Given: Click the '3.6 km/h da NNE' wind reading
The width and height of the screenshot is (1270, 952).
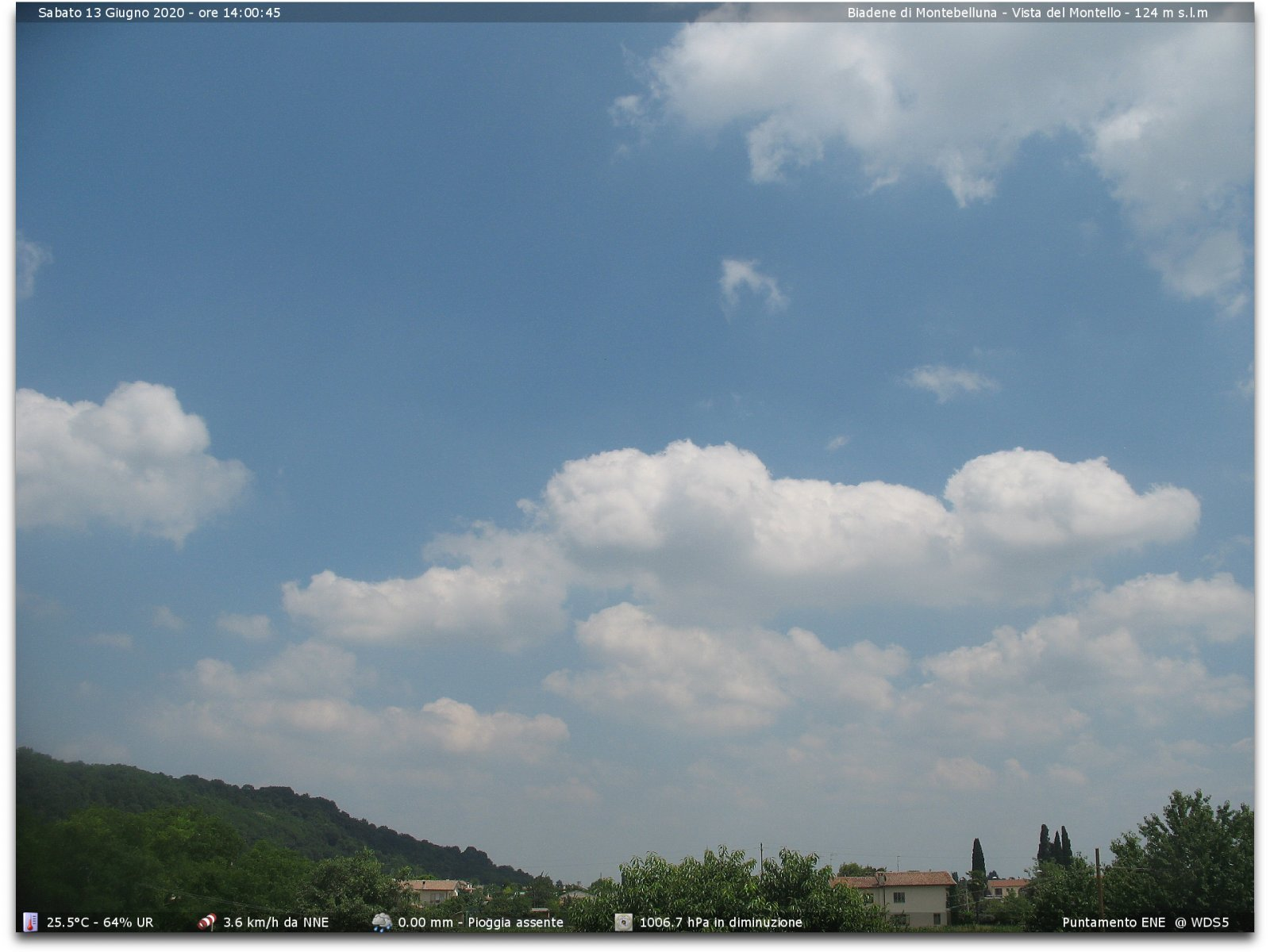Looking at the screenshot, I should [275, 923].
